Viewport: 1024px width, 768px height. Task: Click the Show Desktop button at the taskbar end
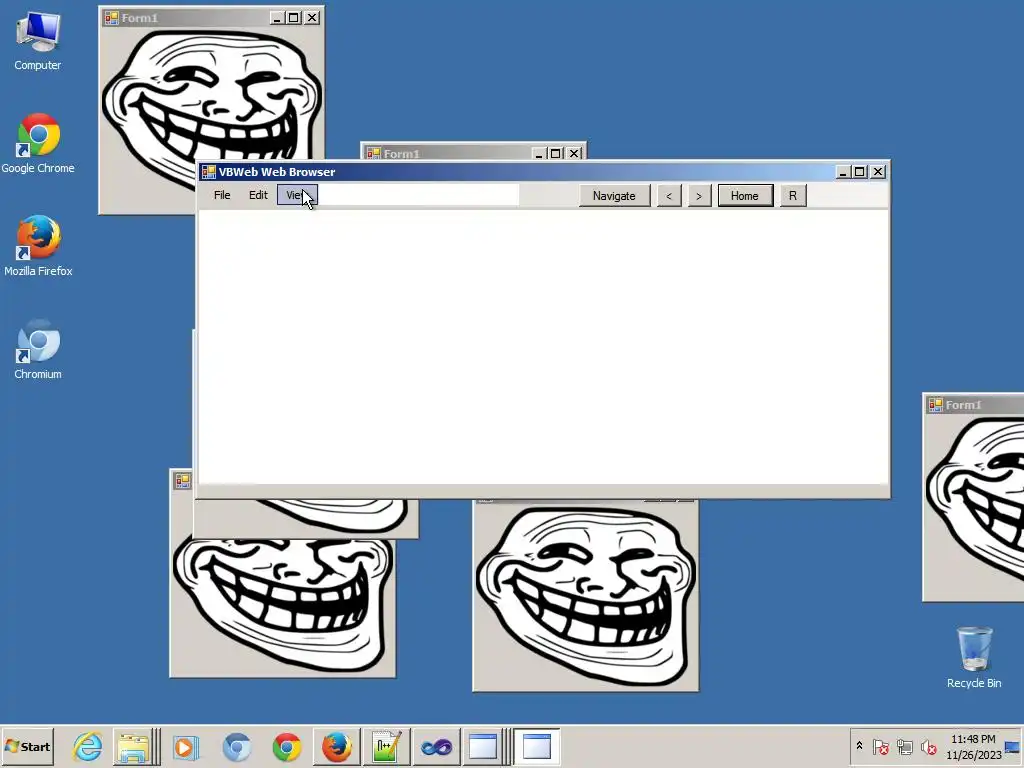click(x=1014, y=746)
